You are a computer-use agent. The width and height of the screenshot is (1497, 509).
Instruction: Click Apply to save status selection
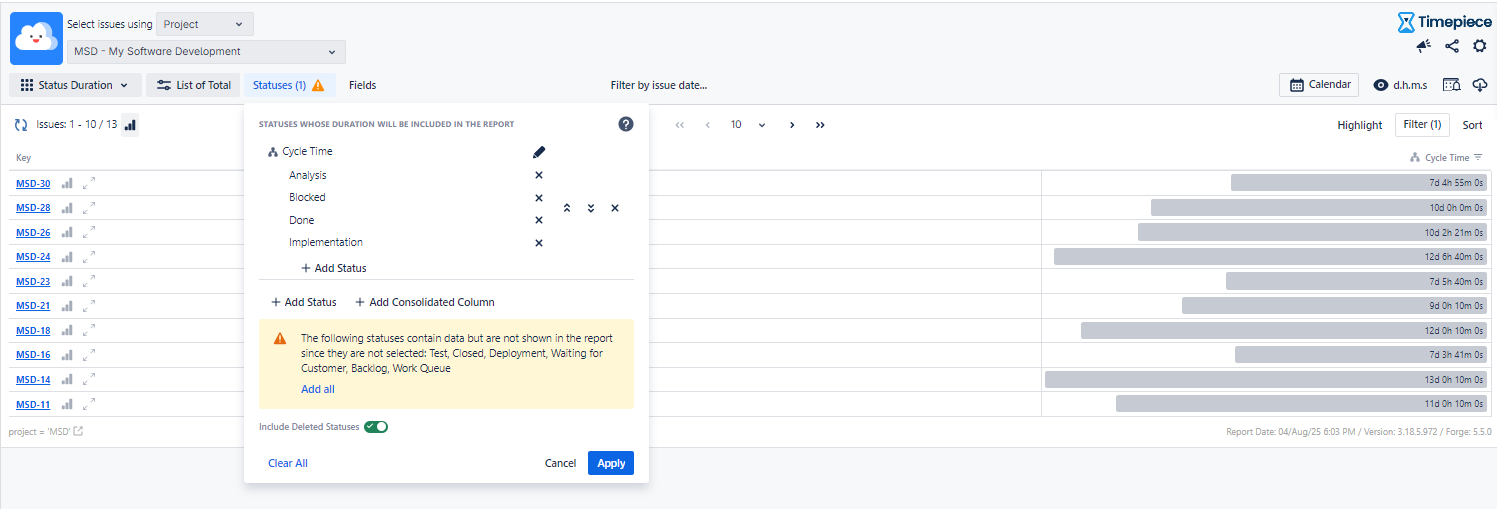point(611,463)
